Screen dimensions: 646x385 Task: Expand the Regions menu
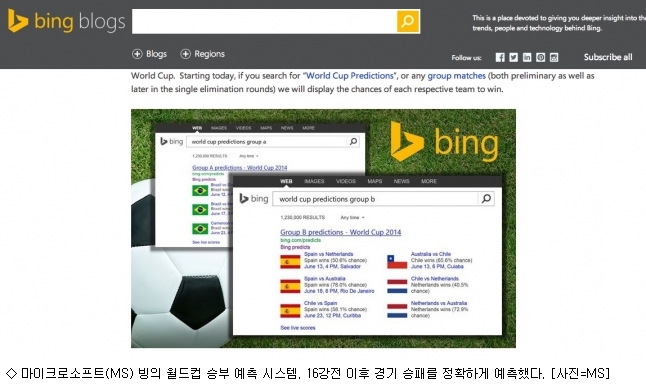click(203, 54)
